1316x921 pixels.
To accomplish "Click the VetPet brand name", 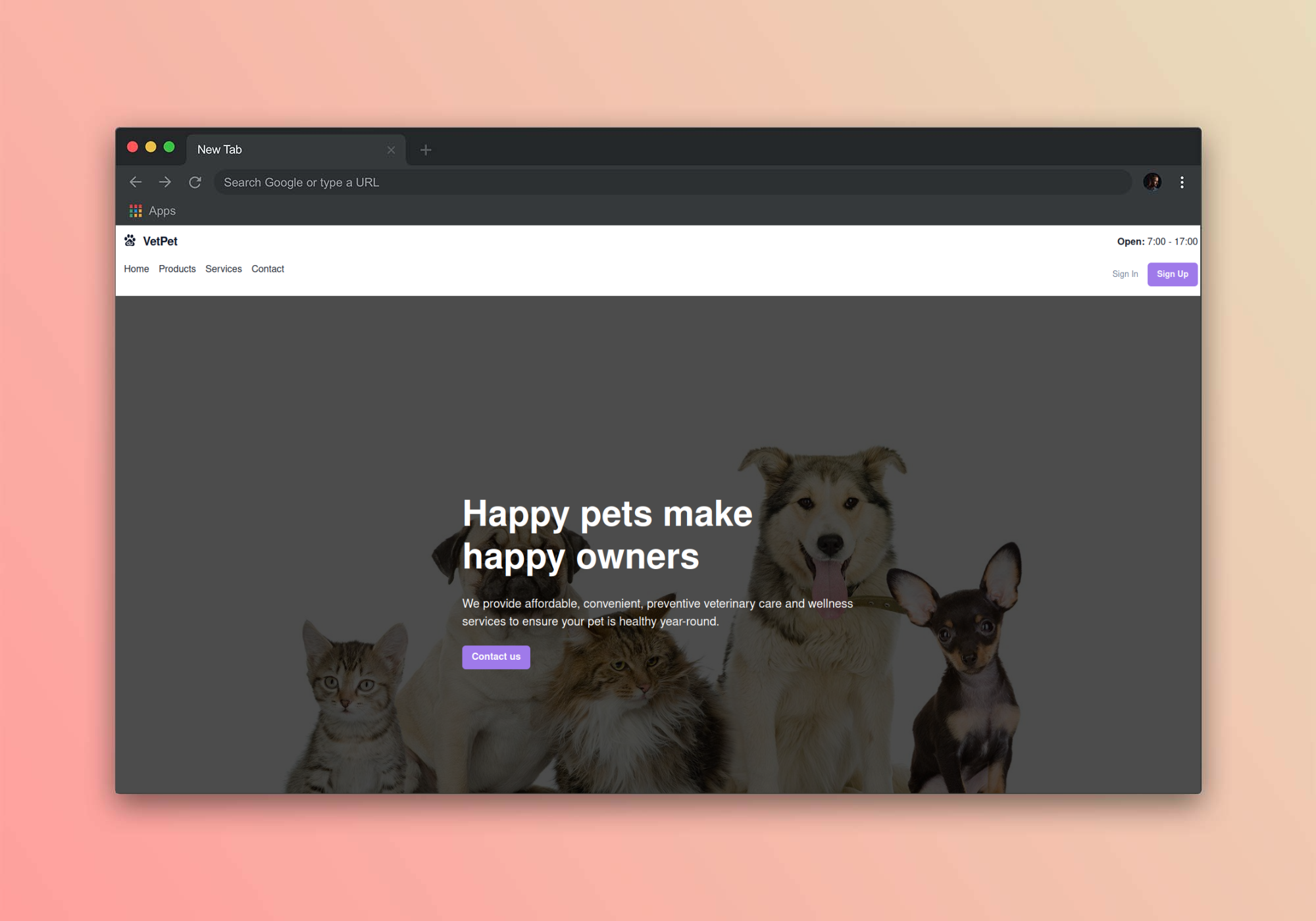I will coord(160,241).
